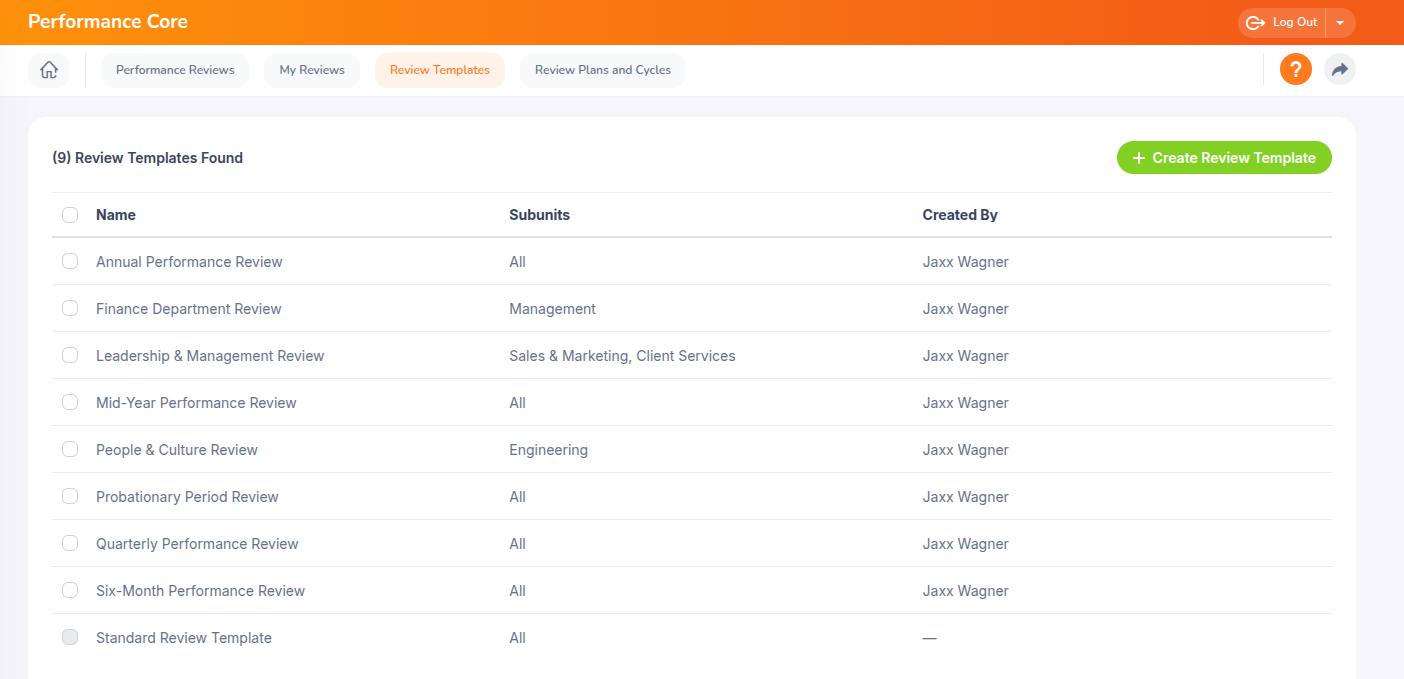Select the Probationary Period Review checkbox

tap(70, 496)
